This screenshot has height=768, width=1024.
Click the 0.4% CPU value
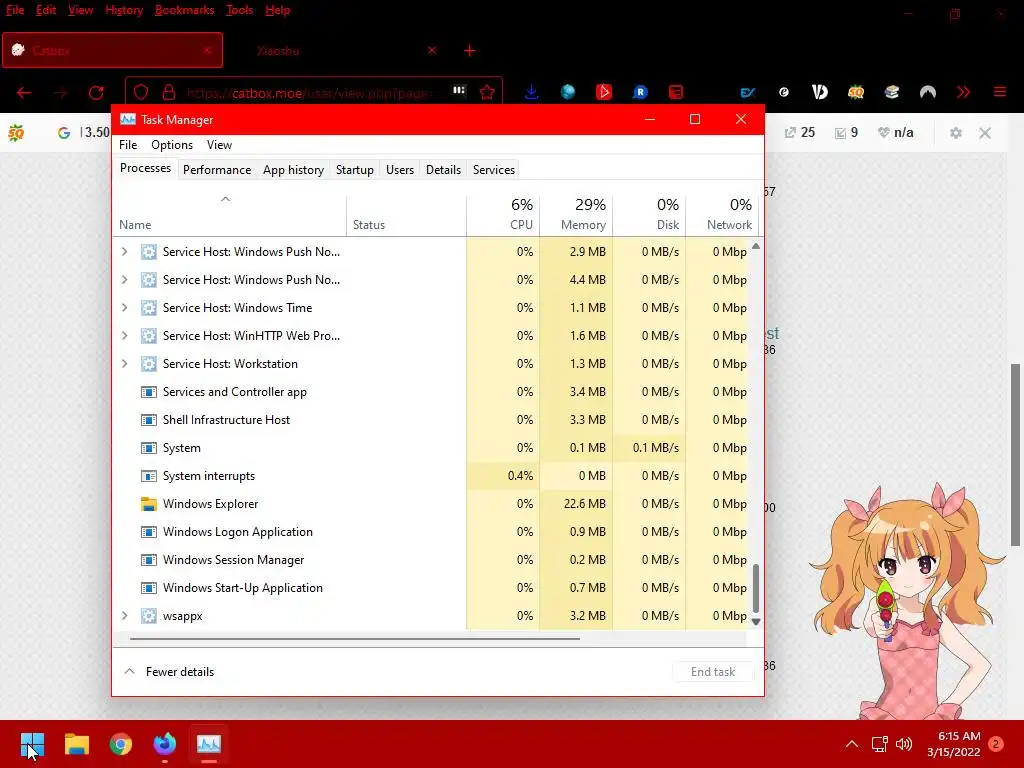520,476
